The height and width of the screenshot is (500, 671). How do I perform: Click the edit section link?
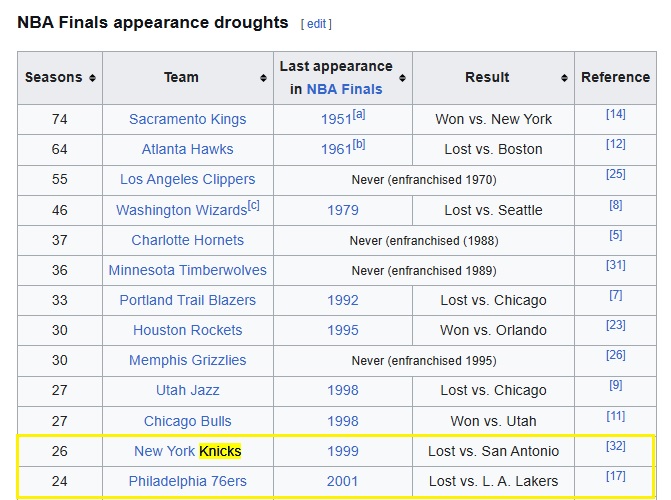point(316,24)
